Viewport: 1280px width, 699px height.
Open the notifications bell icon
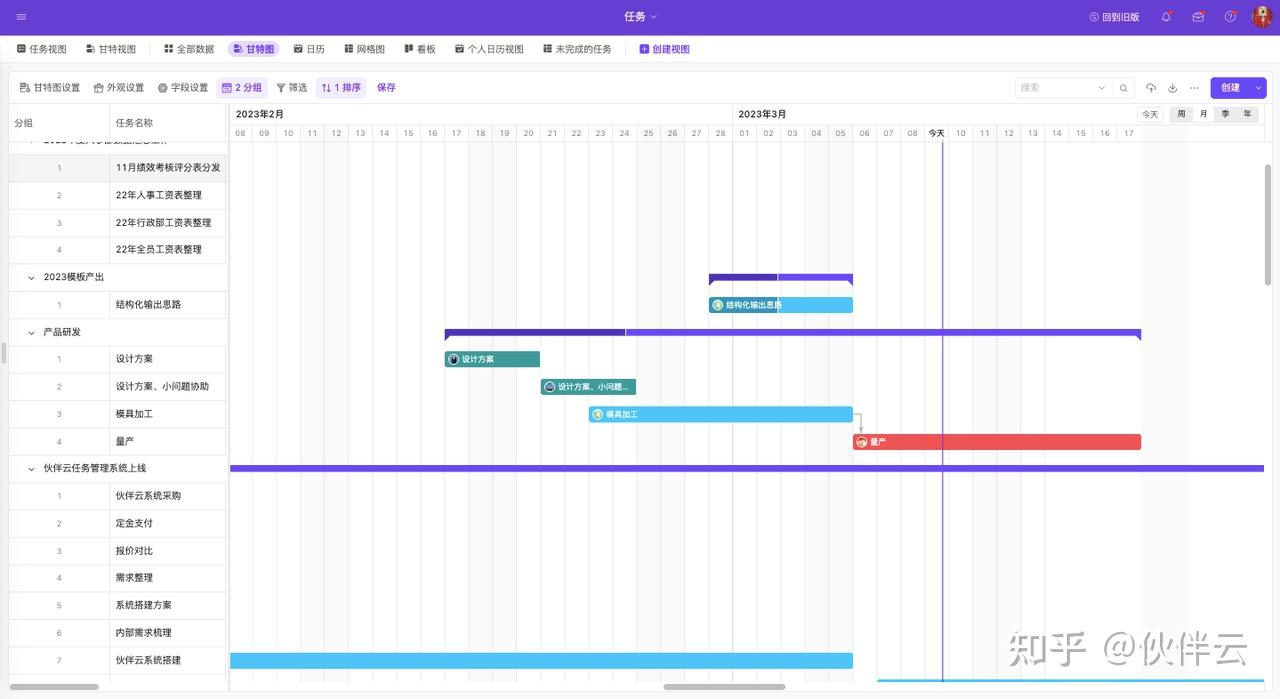(x=1166, y=17)
